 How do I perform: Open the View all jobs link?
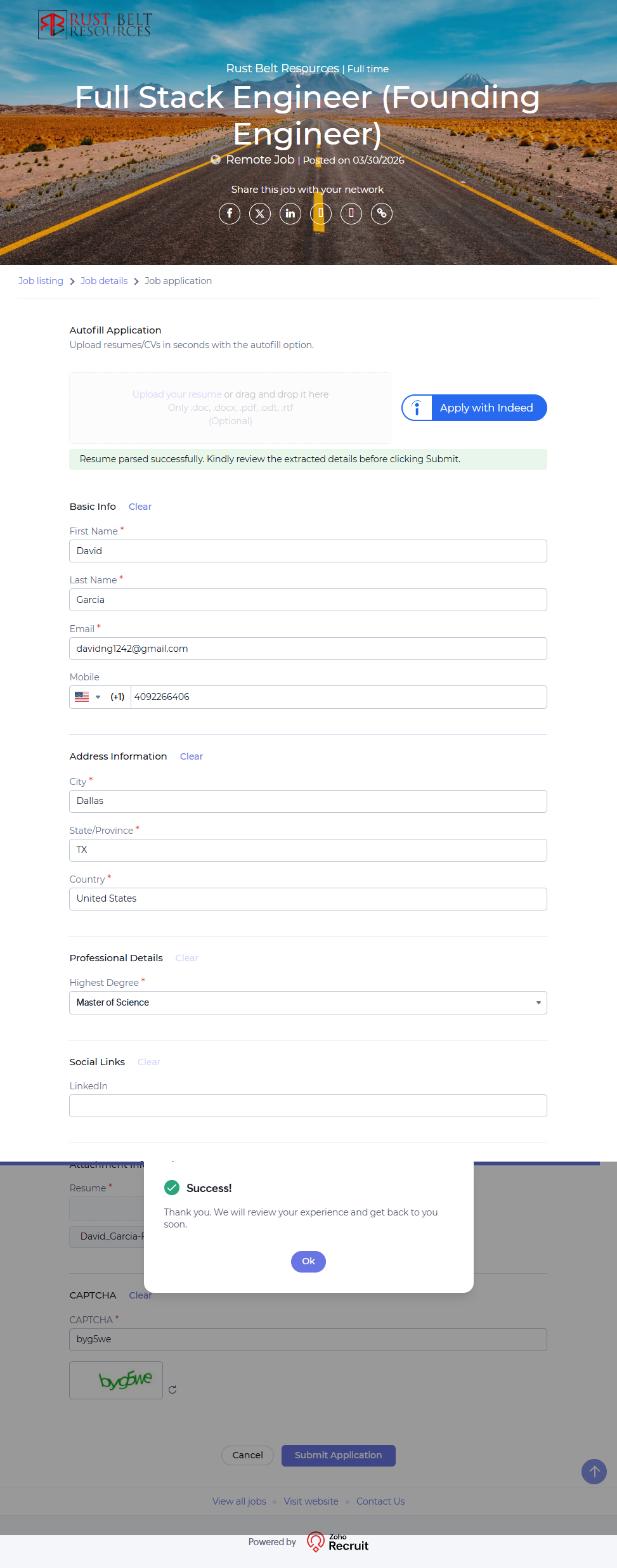(239, 1501)
